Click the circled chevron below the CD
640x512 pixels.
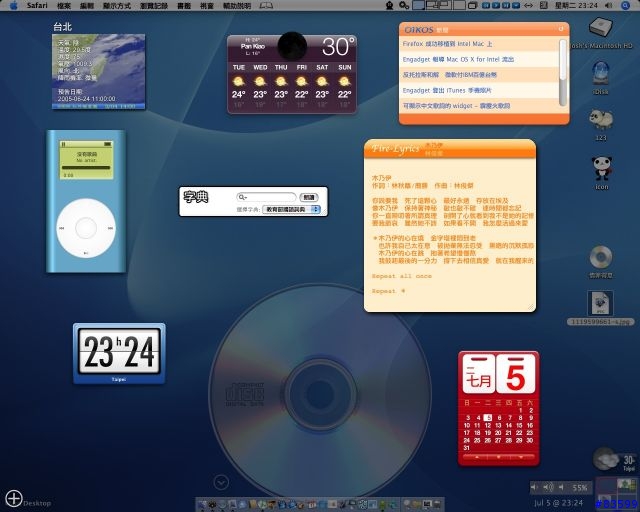coord(221,483)
